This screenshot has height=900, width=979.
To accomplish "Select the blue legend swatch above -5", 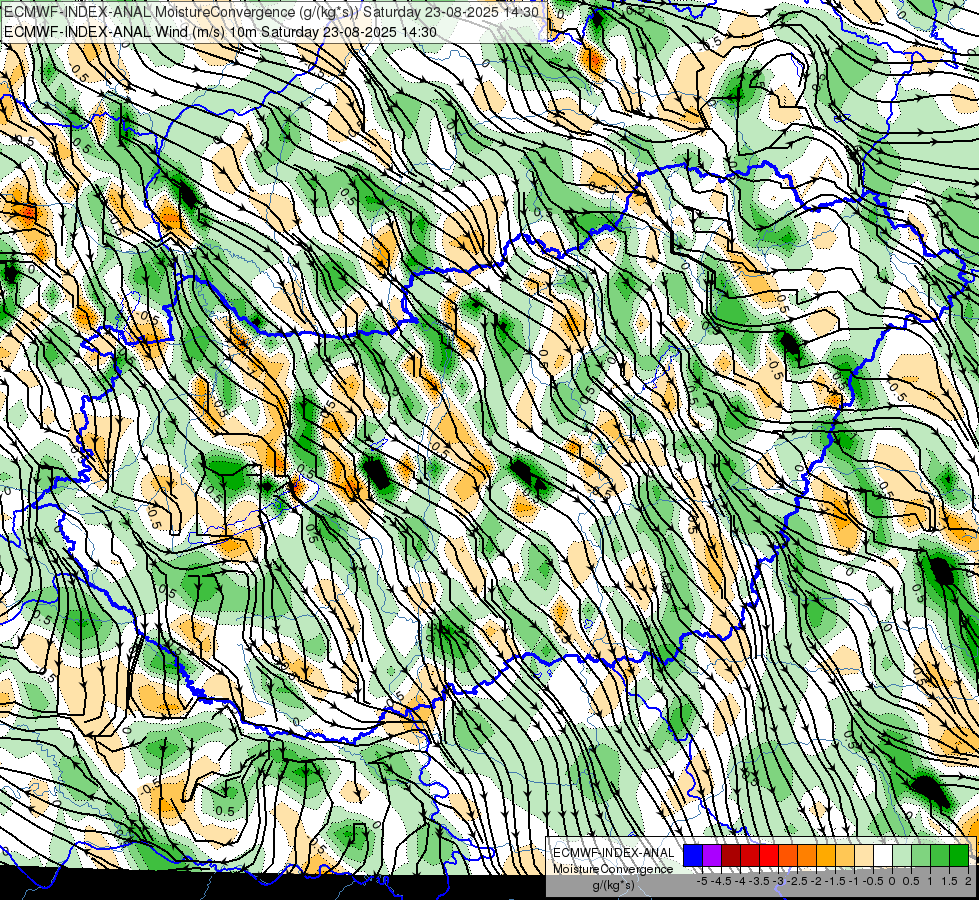I will (x=693, y=855).
